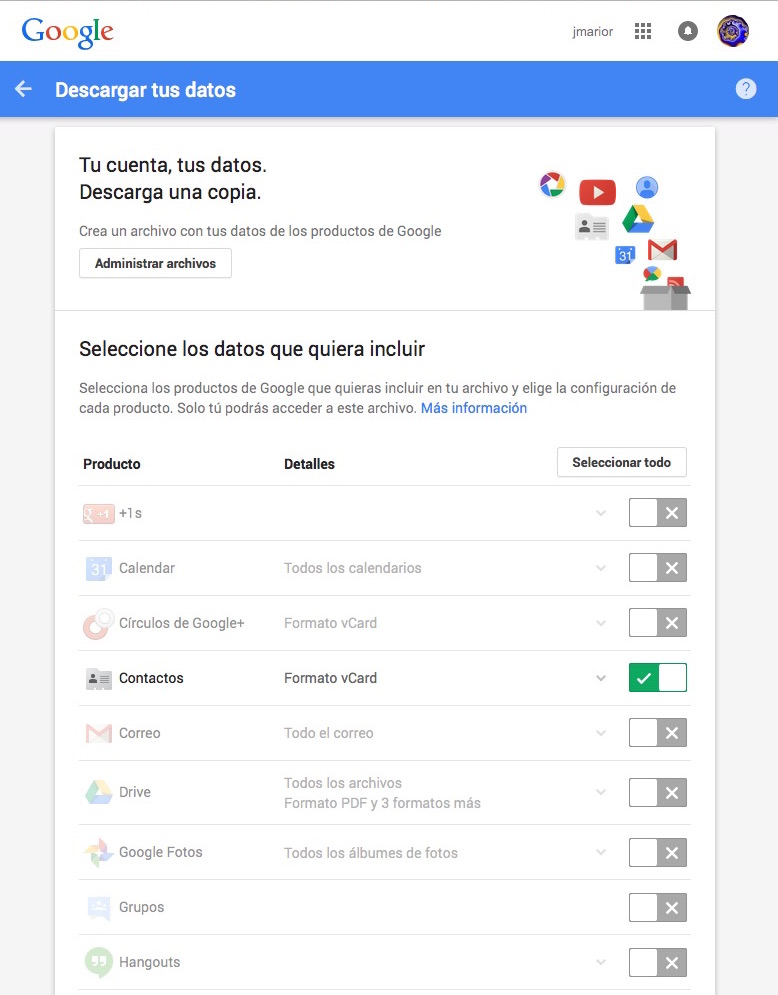Click the jmarior account name
The width and height of the screenshot is (778, 995).
593,31
